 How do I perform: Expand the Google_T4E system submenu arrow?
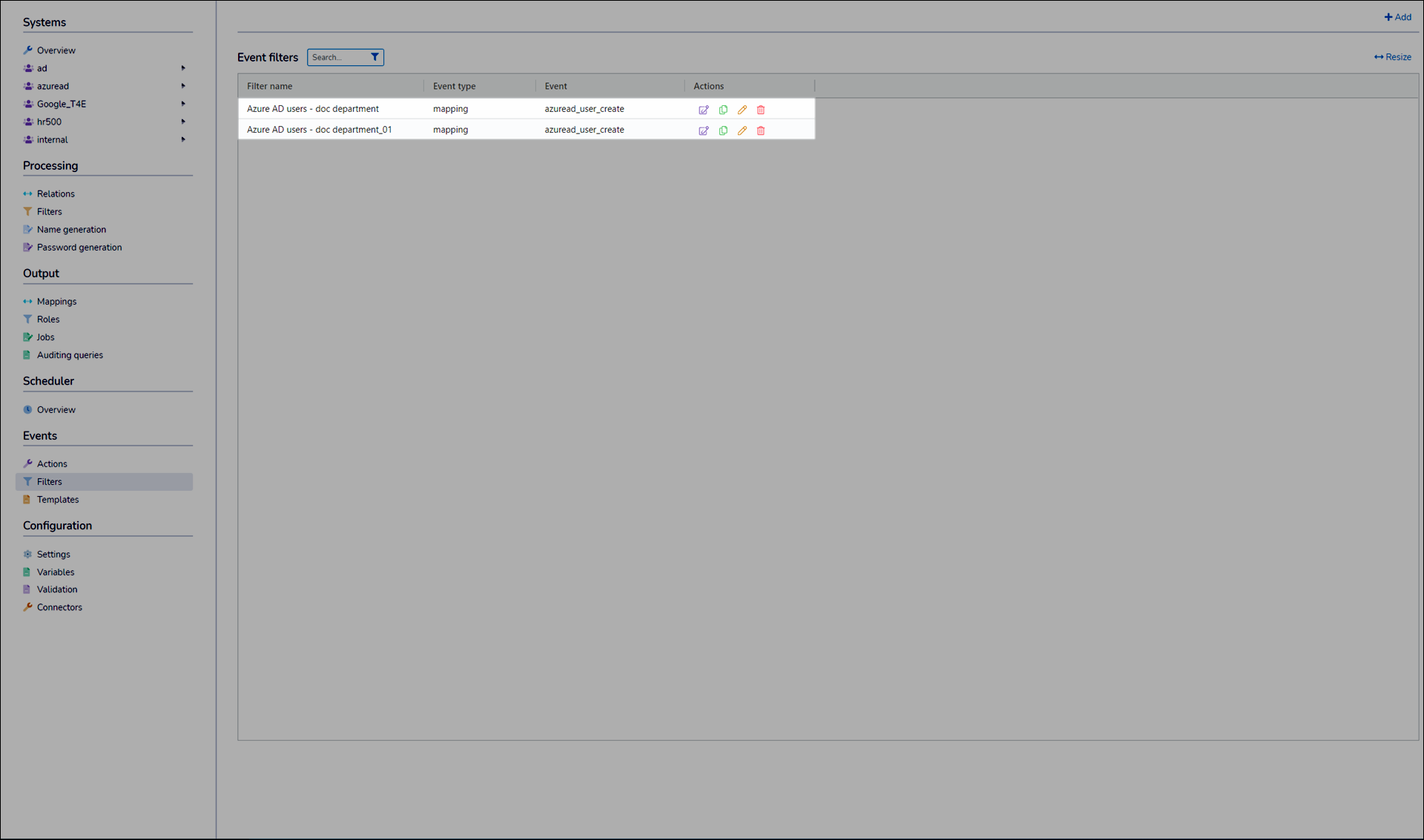tap(183, 104)
